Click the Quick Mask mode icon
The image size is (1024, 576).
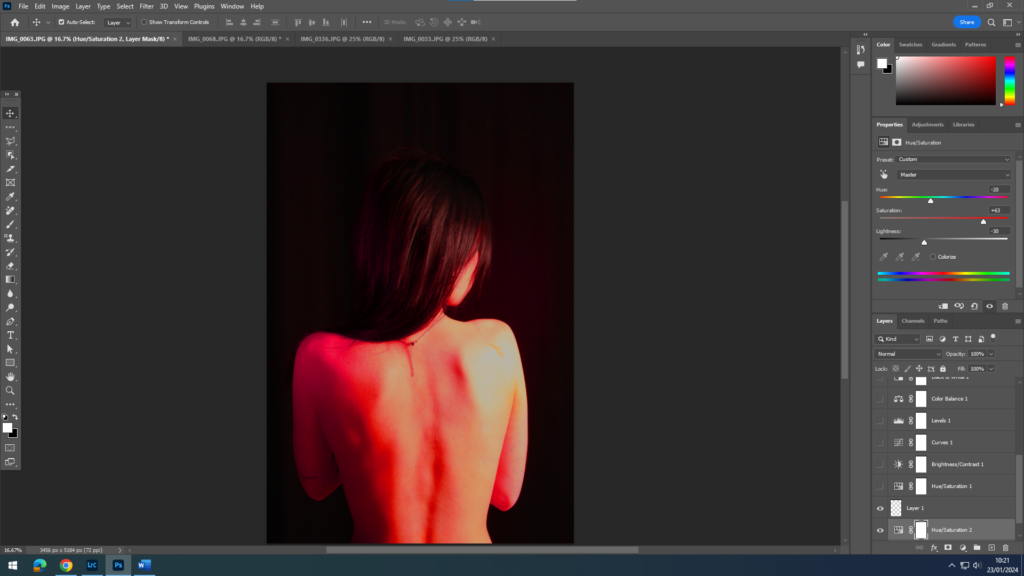(10, 448)
